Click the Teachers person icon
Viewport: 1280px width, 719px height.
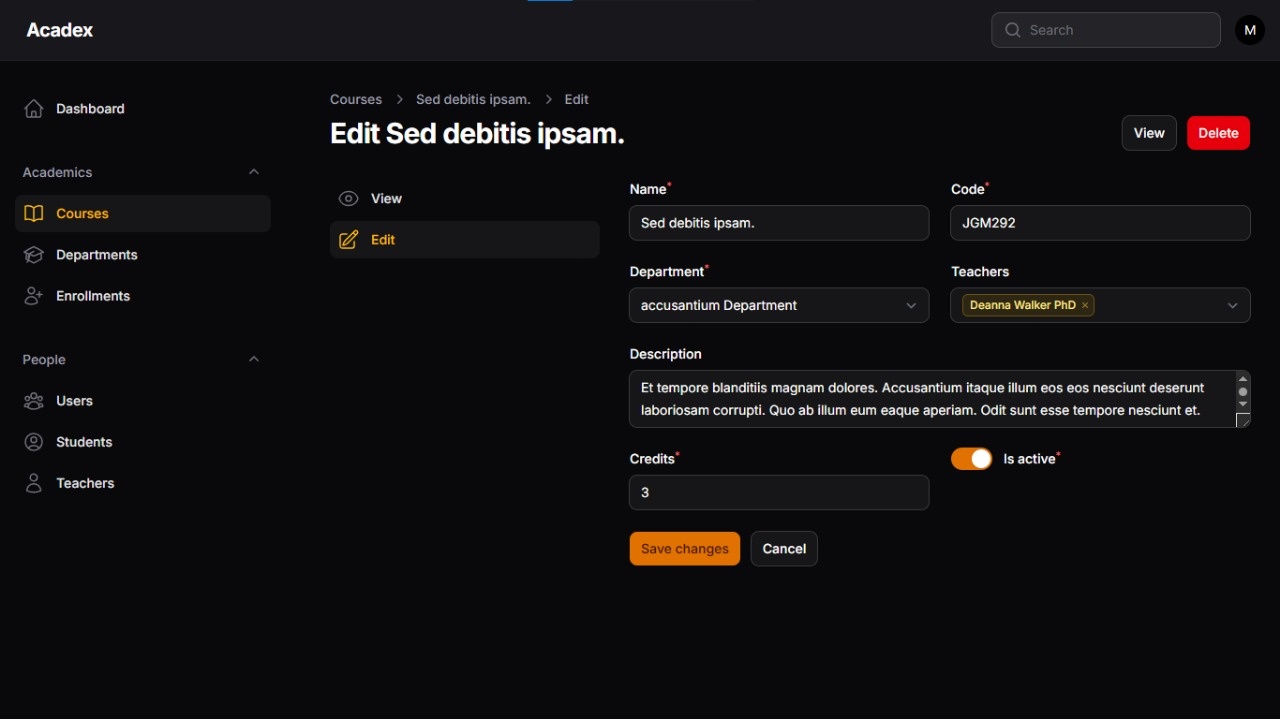click(34, 483)
